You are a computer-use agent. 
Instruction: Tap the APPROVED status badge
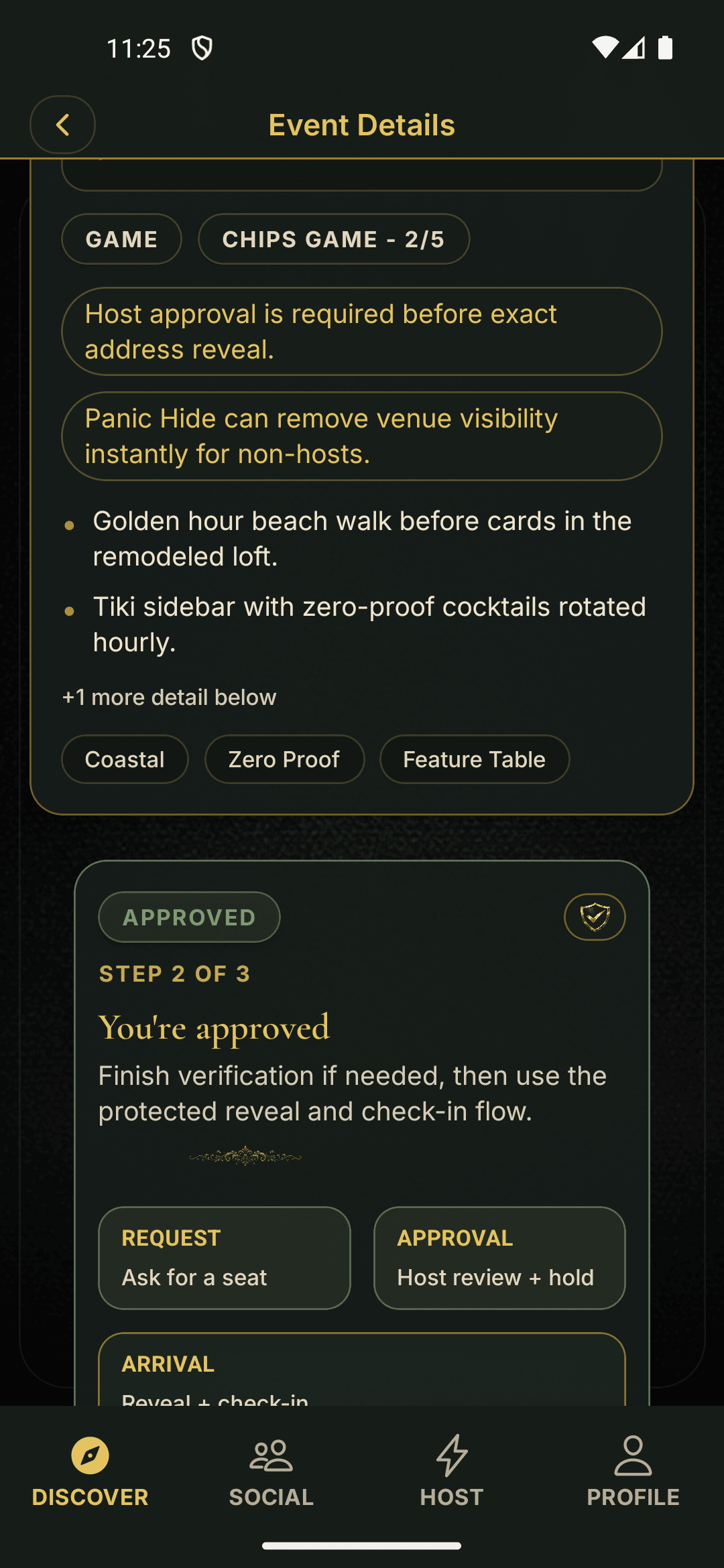[x=189, y=917]
